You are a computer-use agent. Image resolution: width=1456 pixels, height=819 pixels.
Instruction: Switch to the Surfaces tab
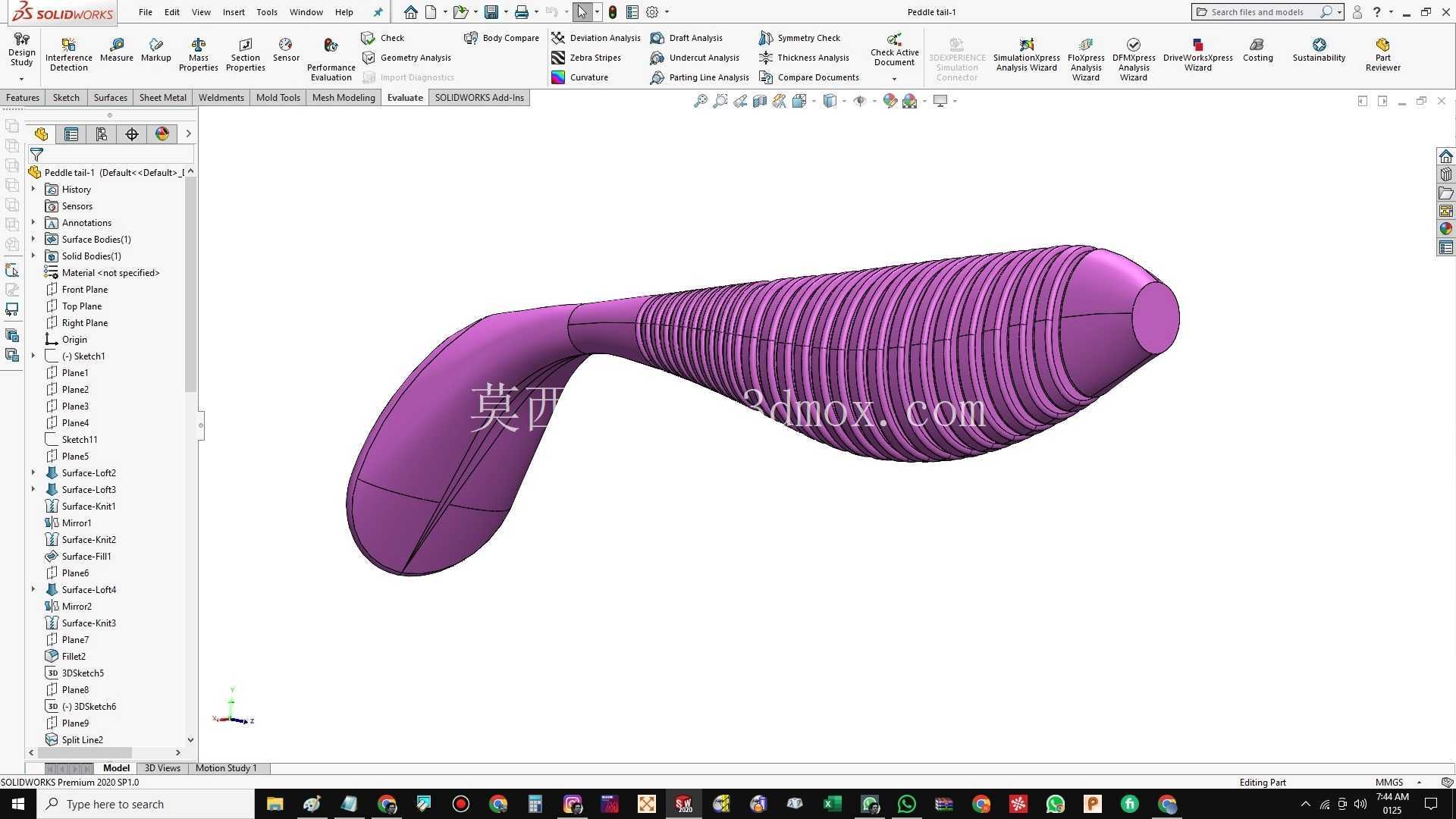(x=110, y=98)
